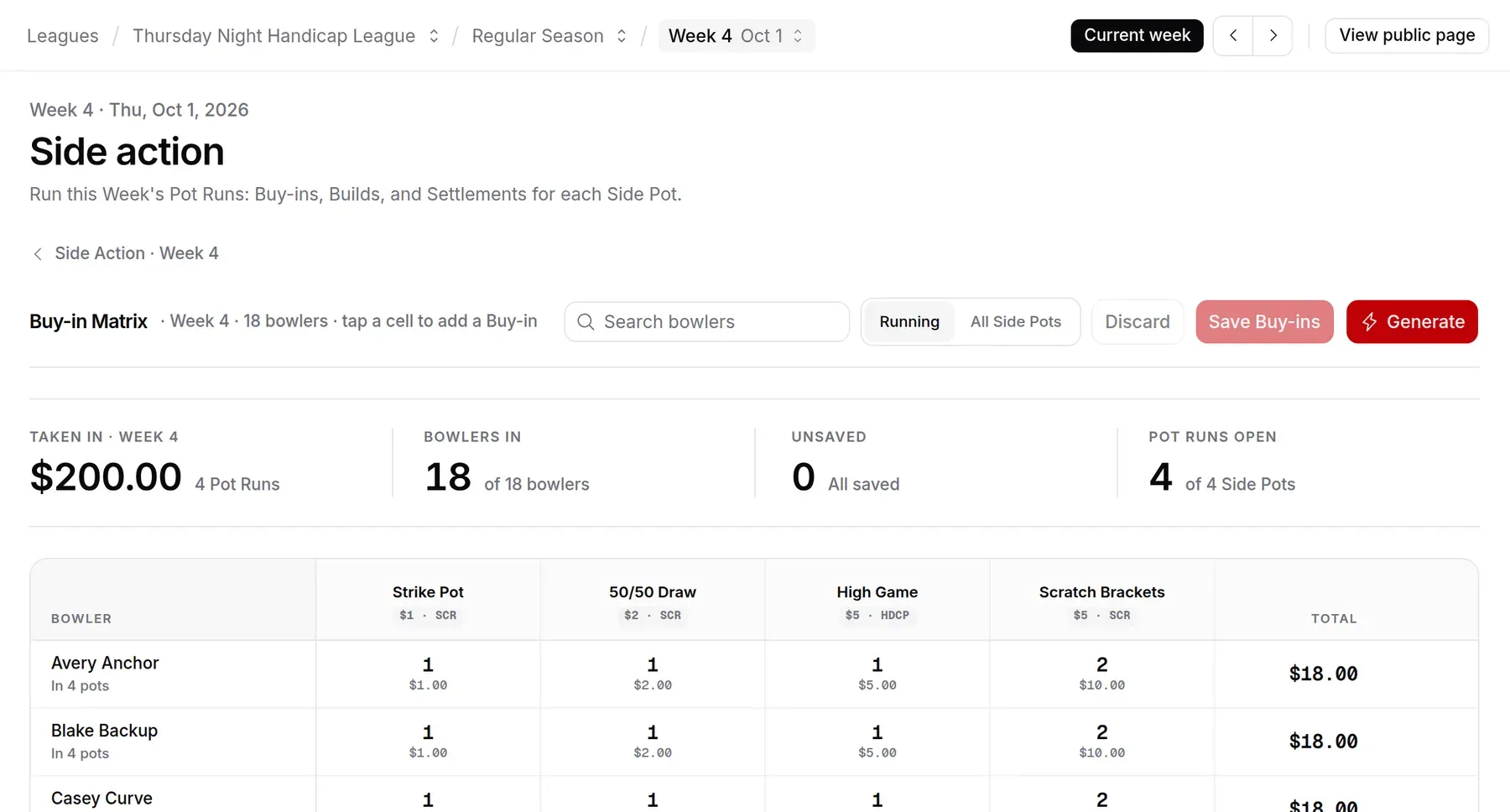
Task: Click Avery Anchor's 50/50 Draw cell
Action: tap(653, 674)
